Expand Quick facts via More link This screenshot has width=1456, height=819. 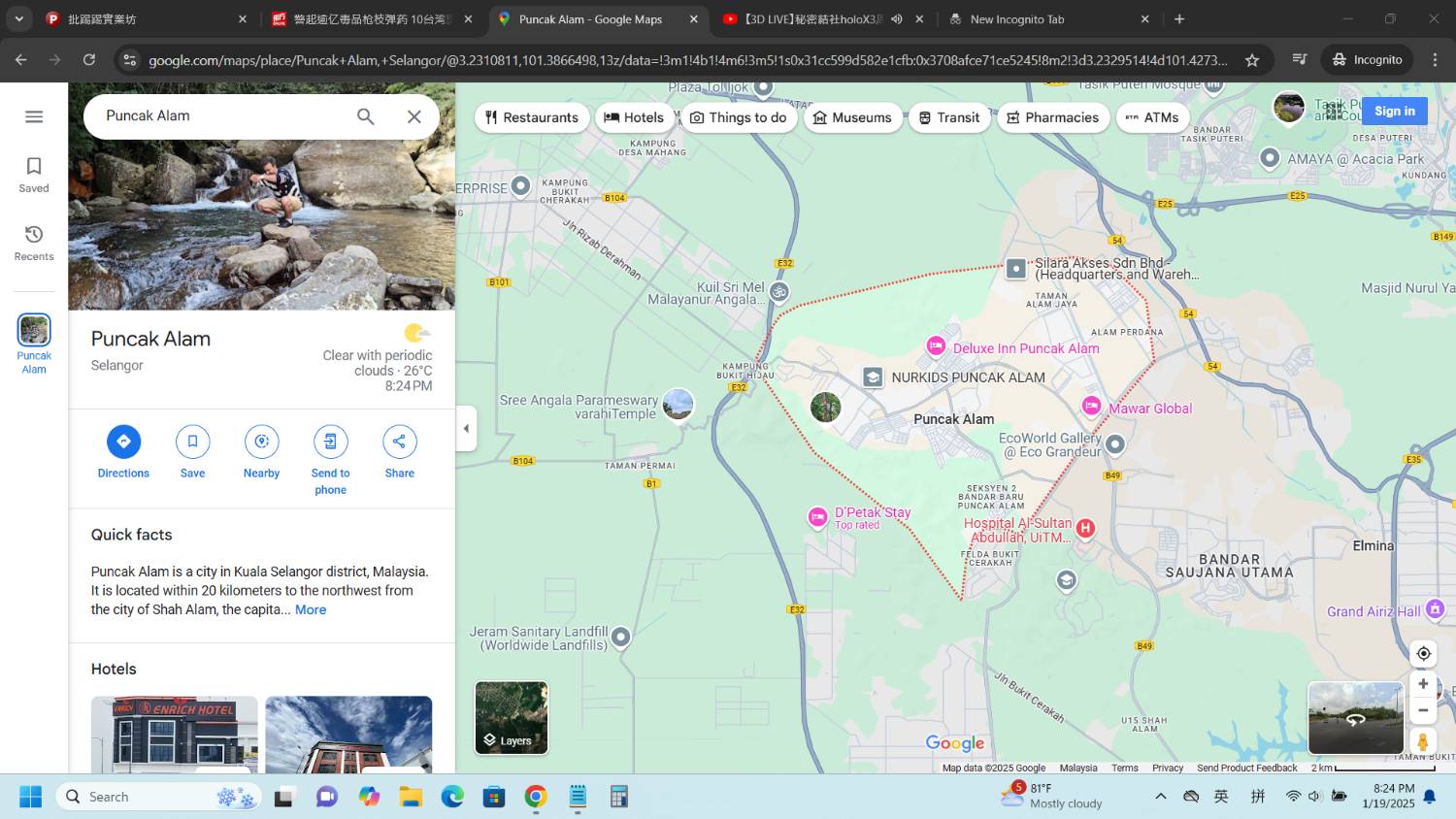click(x=311, y=609)
